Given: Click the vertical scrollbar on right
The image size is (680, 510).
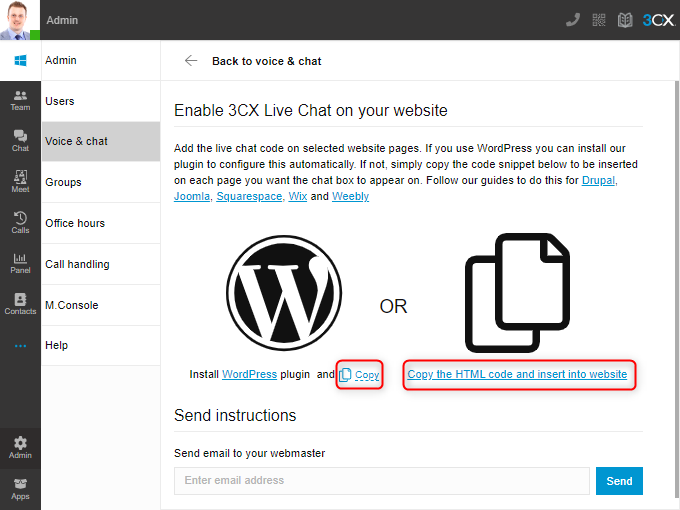Looking at the screenshot, I should pyautogui.click(x=677, y=291).
